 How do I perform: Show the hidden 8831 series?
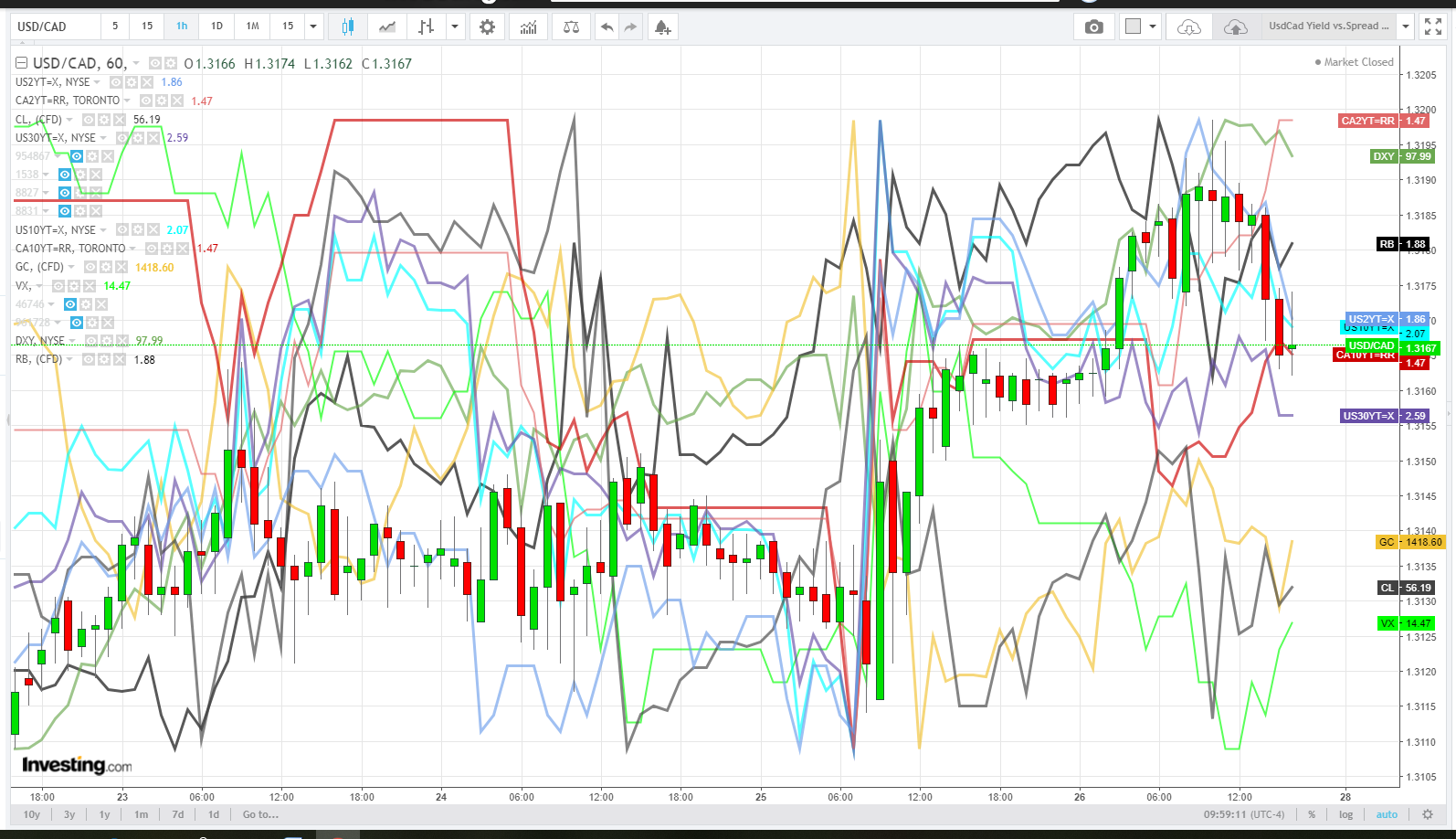(65, 211)
